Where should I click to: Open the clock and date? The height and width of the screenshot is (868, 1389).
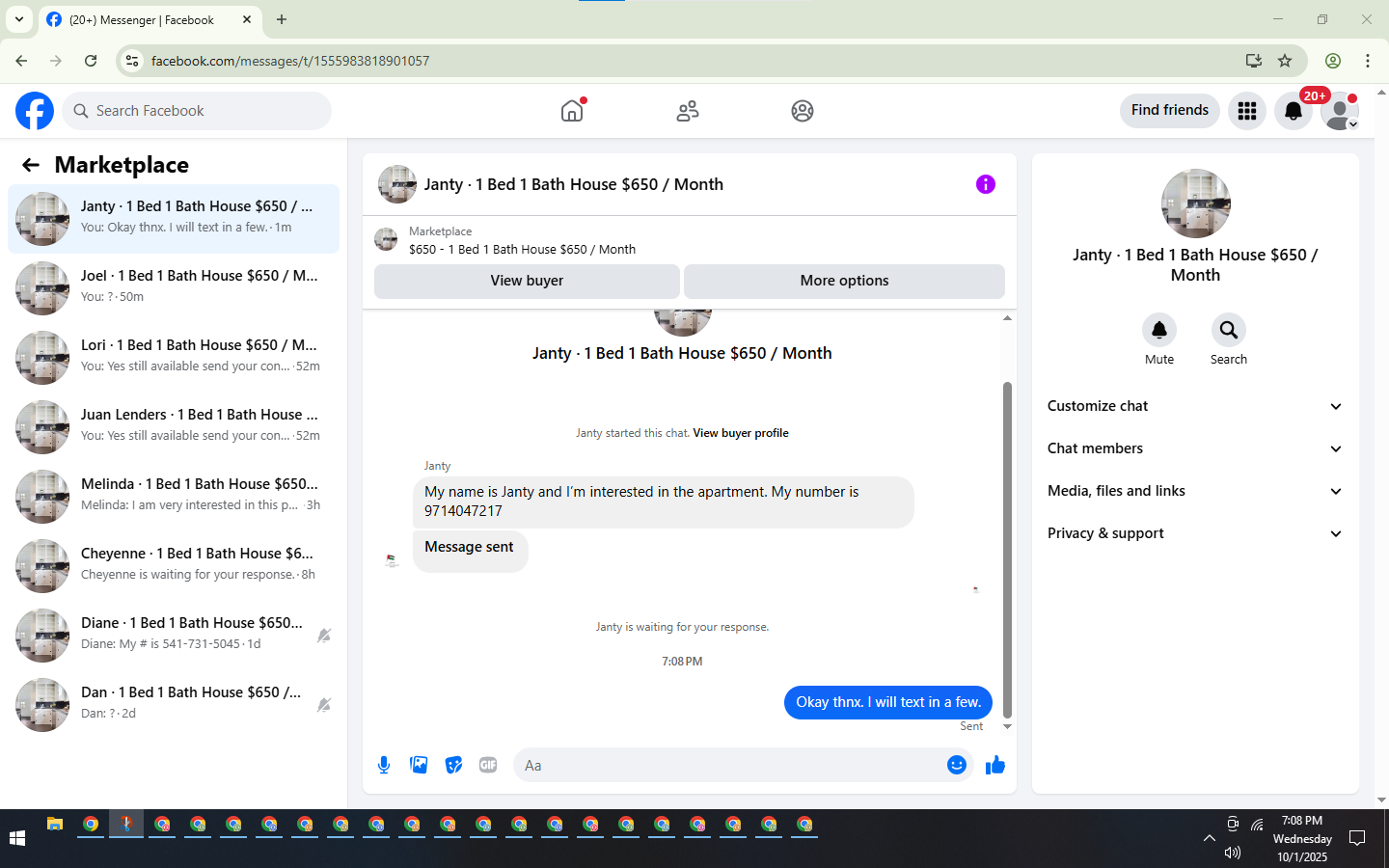tap(1302, 838)
